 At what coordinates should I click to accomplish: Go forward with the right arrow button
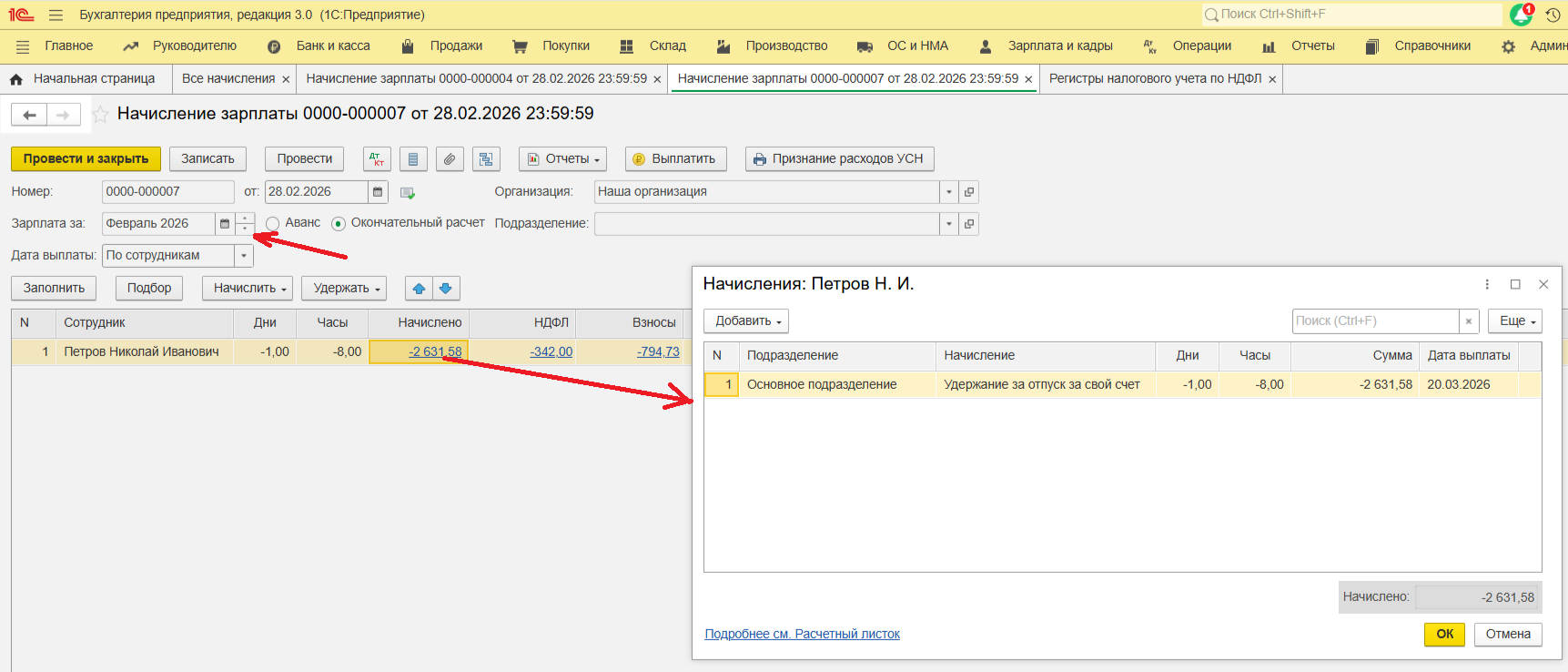(63, 115)
